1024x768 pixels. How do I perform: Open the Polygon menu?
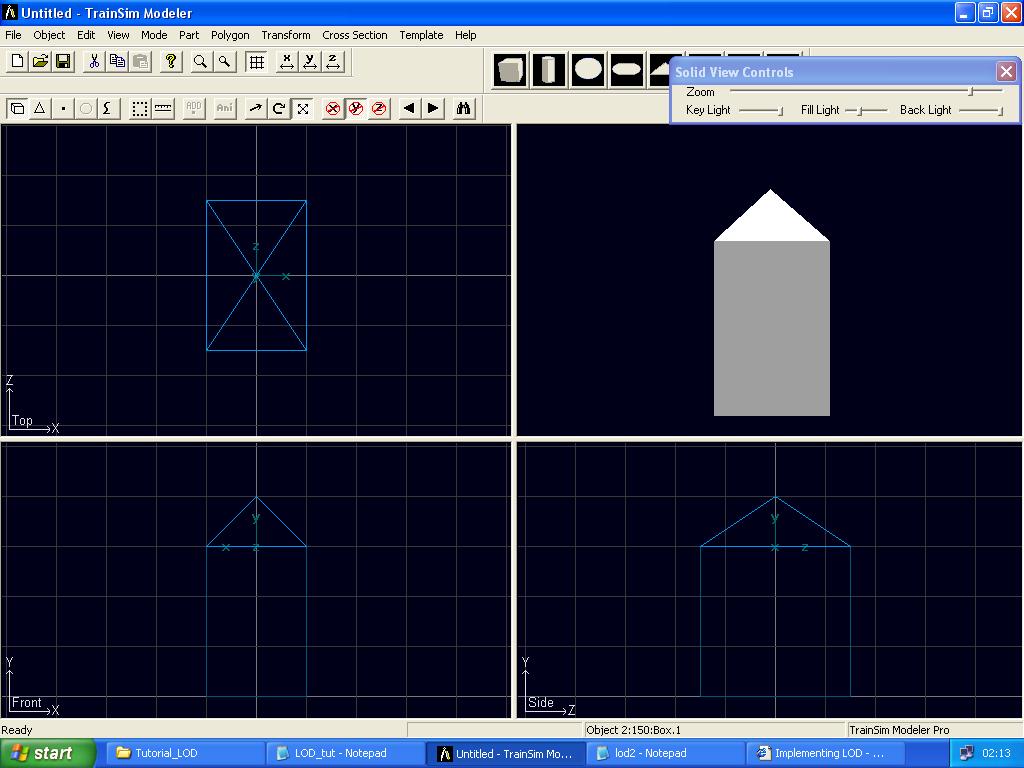point(229,34)
